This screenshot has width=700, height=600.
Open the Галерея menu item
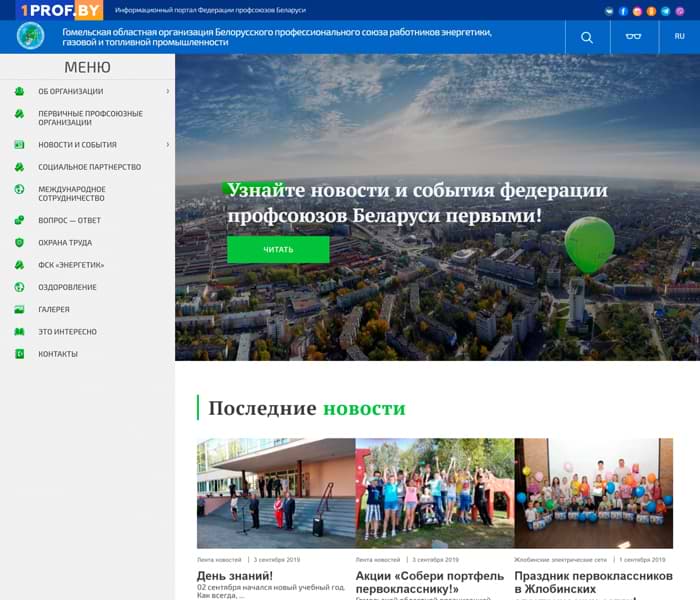[54, 309]
